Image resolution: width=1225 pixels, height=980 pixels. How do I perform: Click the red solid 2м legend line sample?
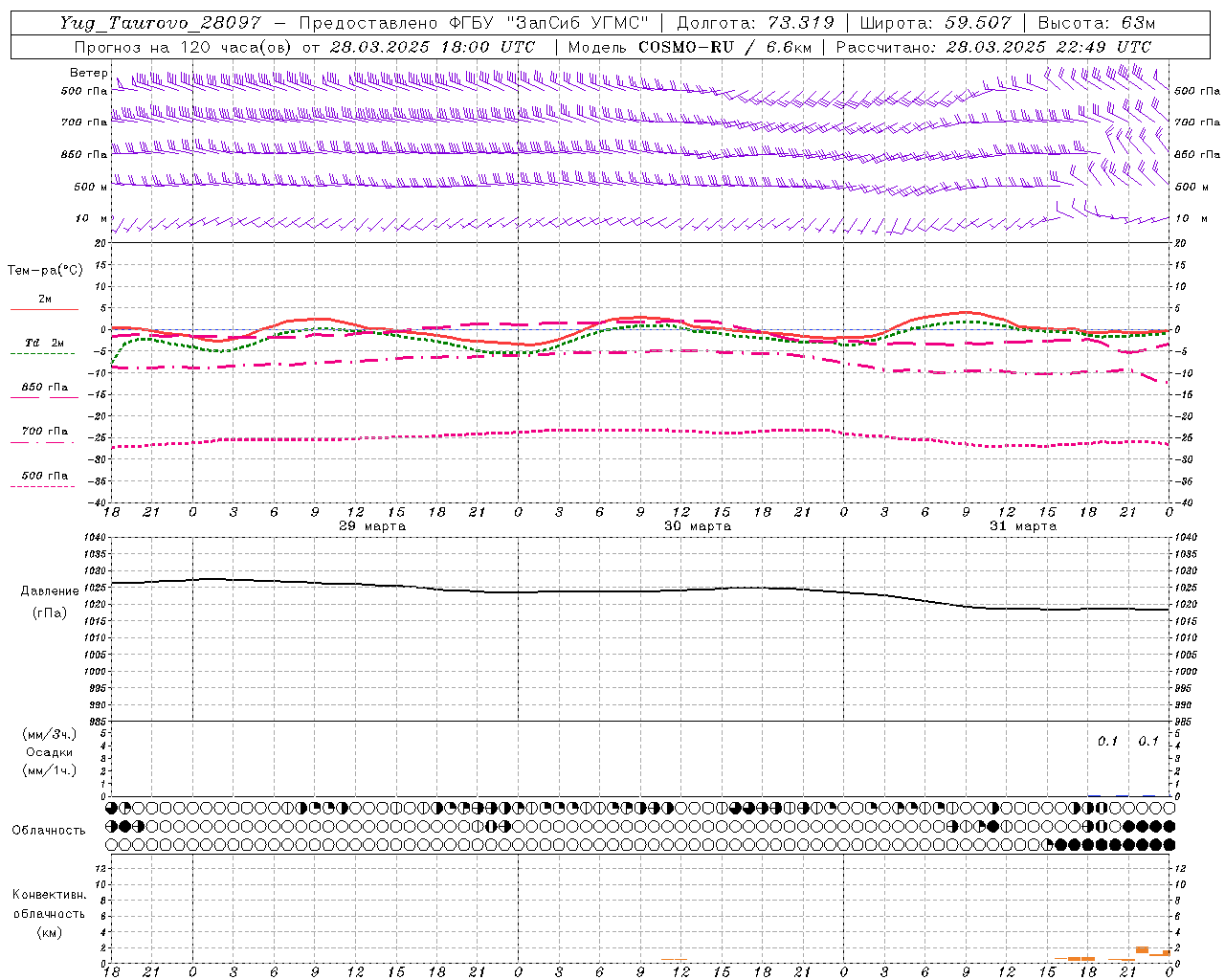[x=44, y=310]
